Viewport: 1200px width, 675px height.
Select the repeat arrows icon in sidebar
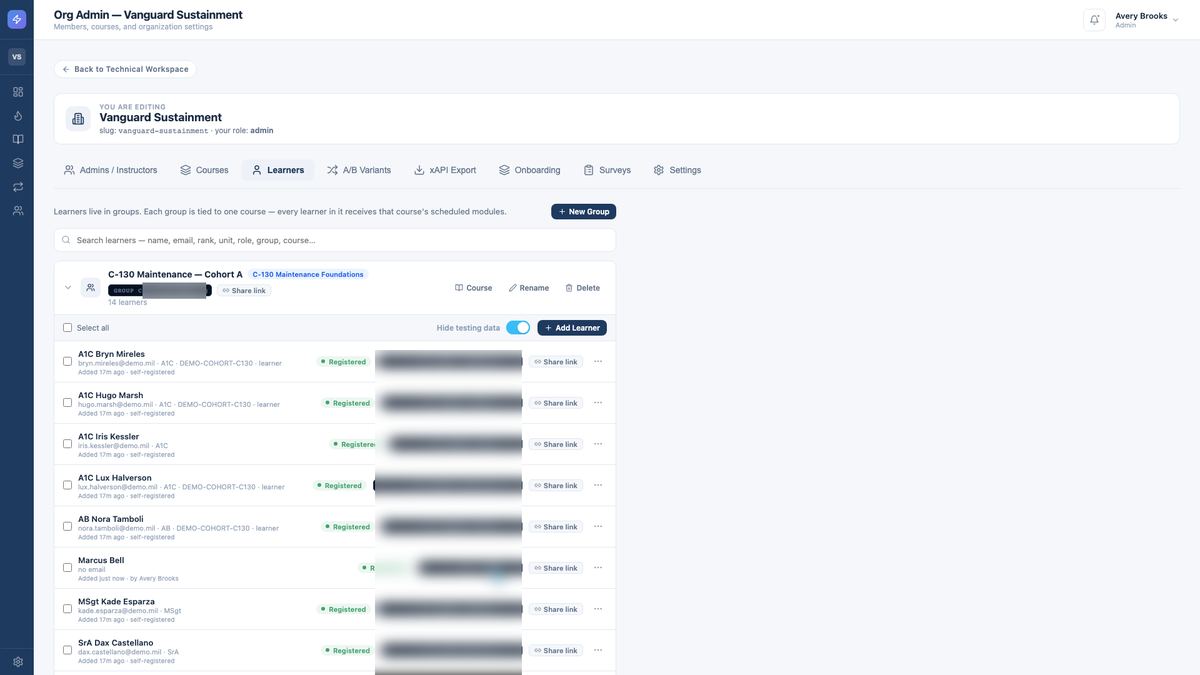point(17,187)
